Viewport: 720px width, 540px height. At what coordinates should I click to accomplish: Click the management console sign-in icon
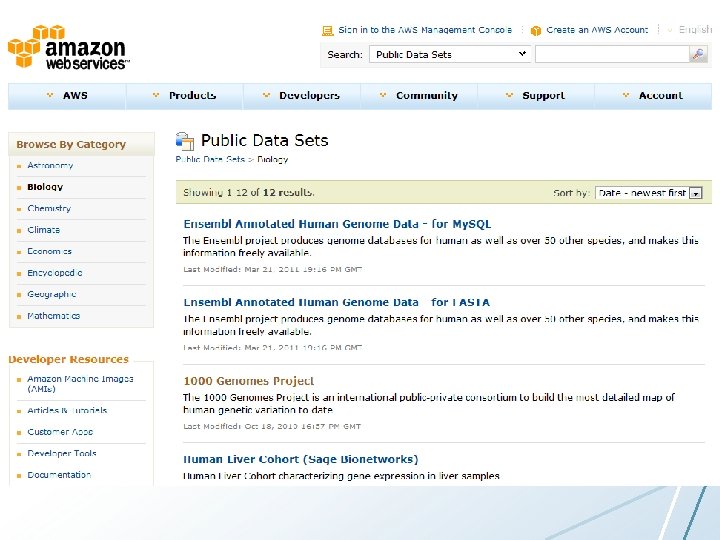coord(327,30)
